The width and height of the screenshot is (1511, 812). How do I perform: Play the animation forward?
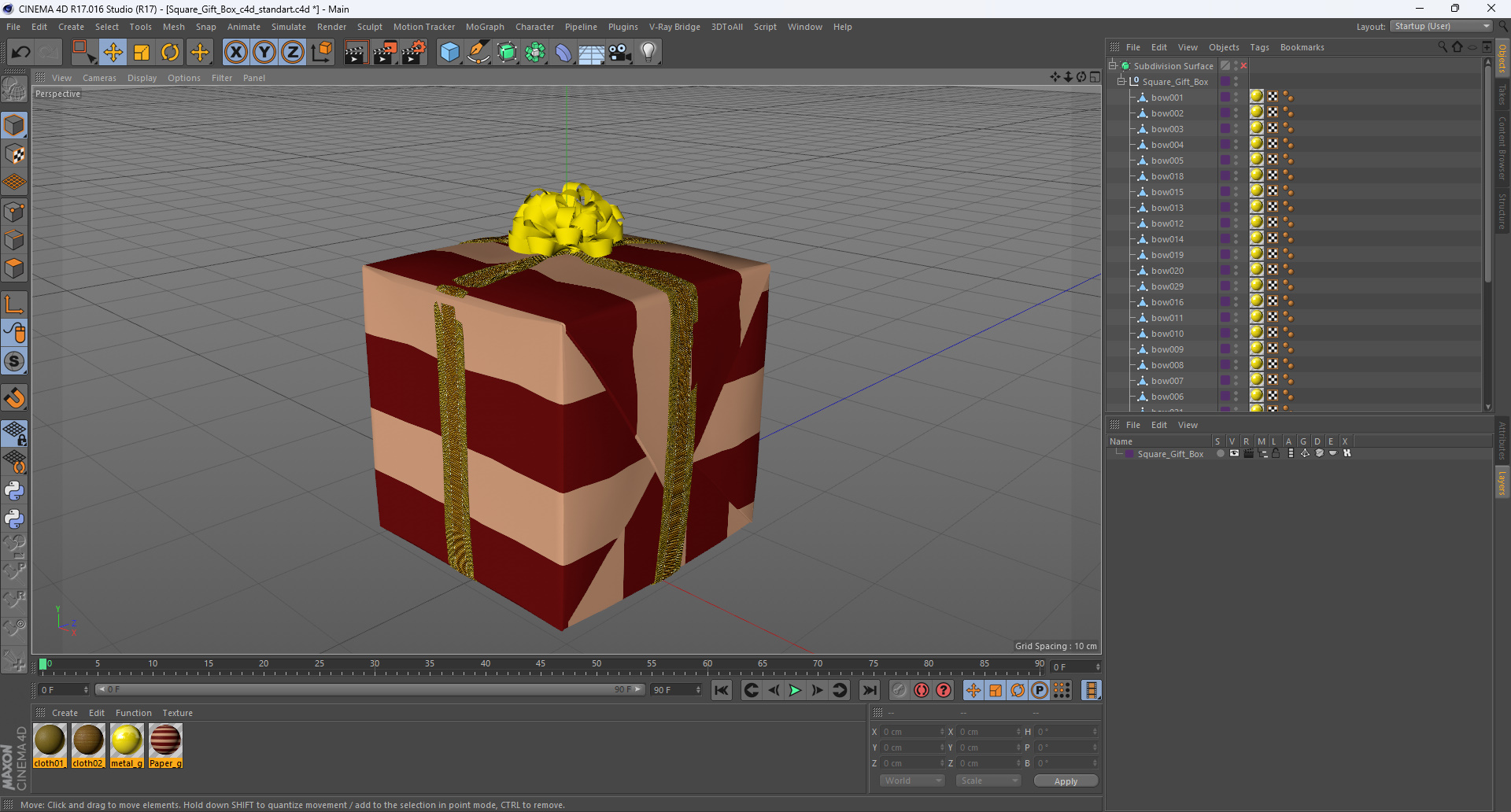(x=795, y=690)
